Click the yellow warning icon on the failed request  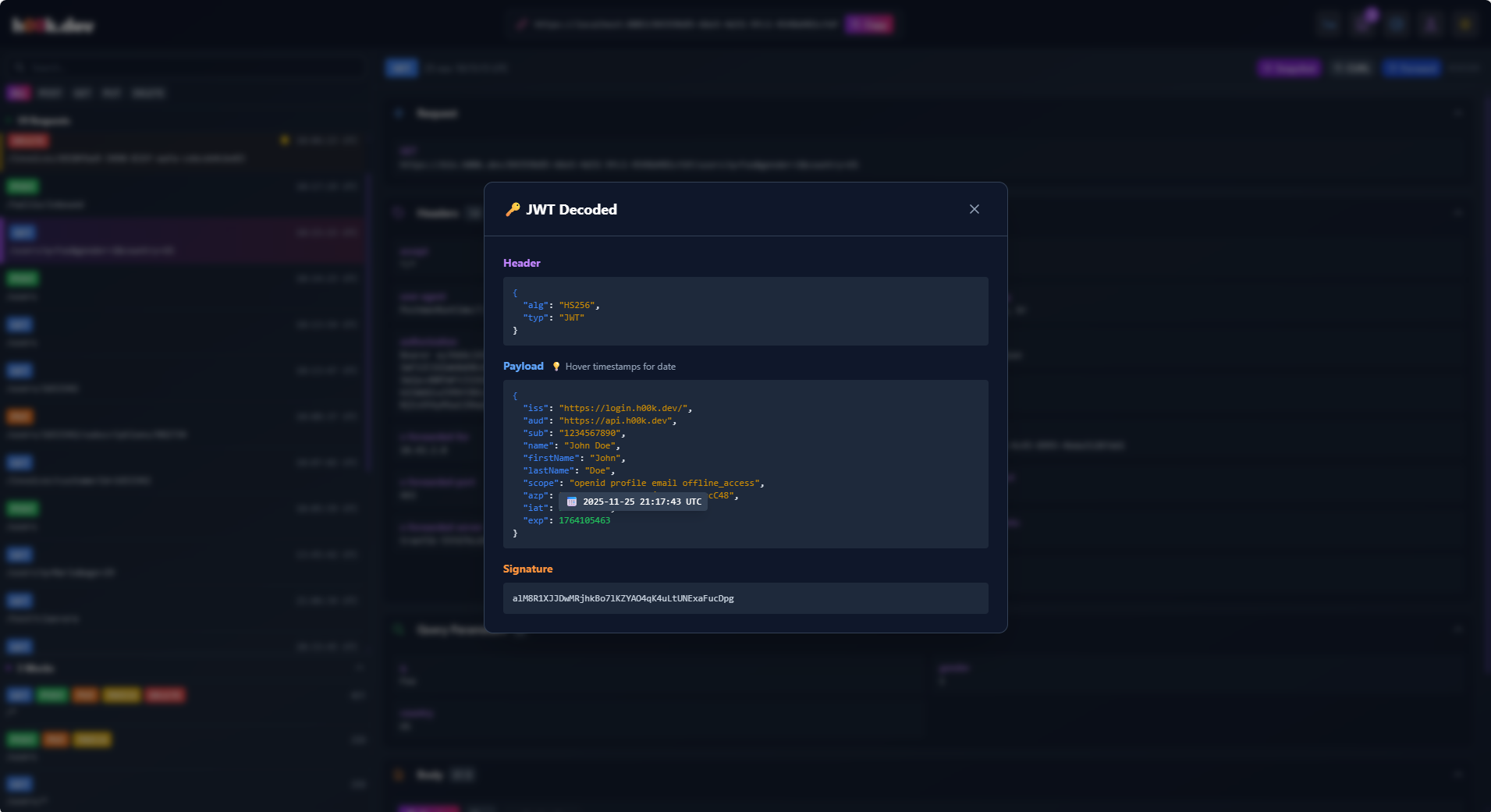coord(283,140)
